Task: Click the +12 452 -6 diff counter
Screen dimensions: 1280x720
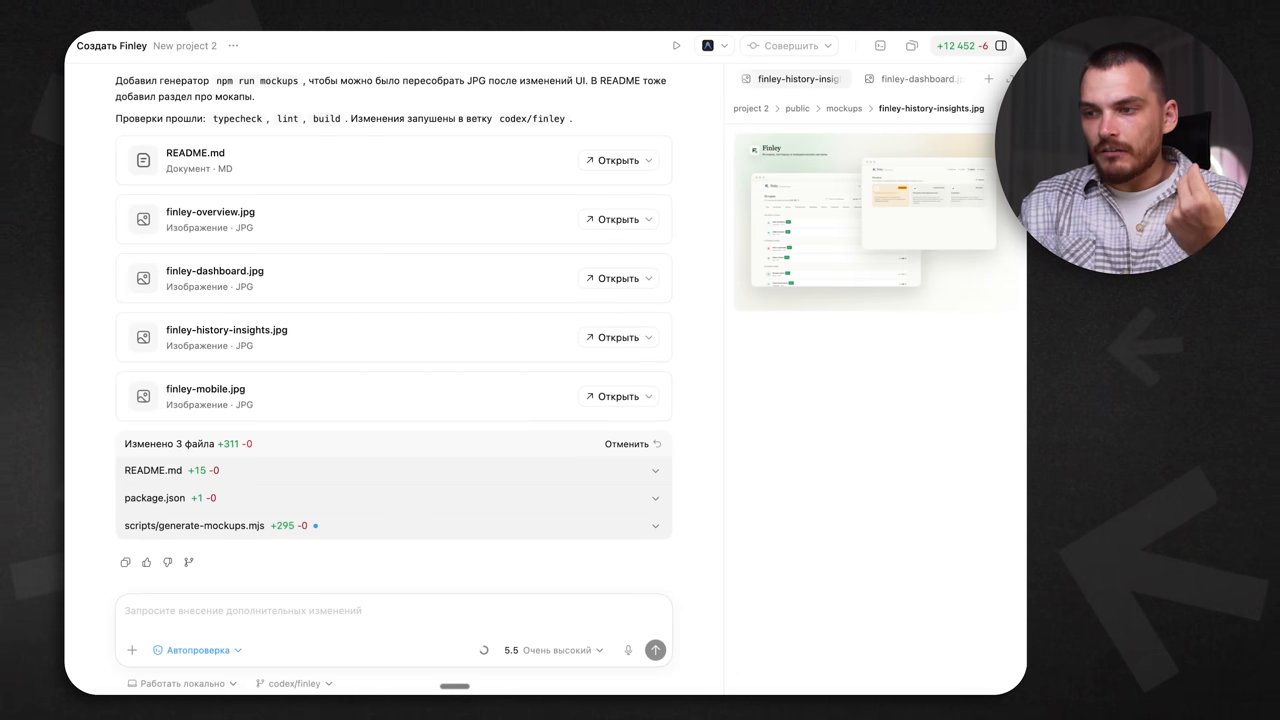Action: coord(962,46)
